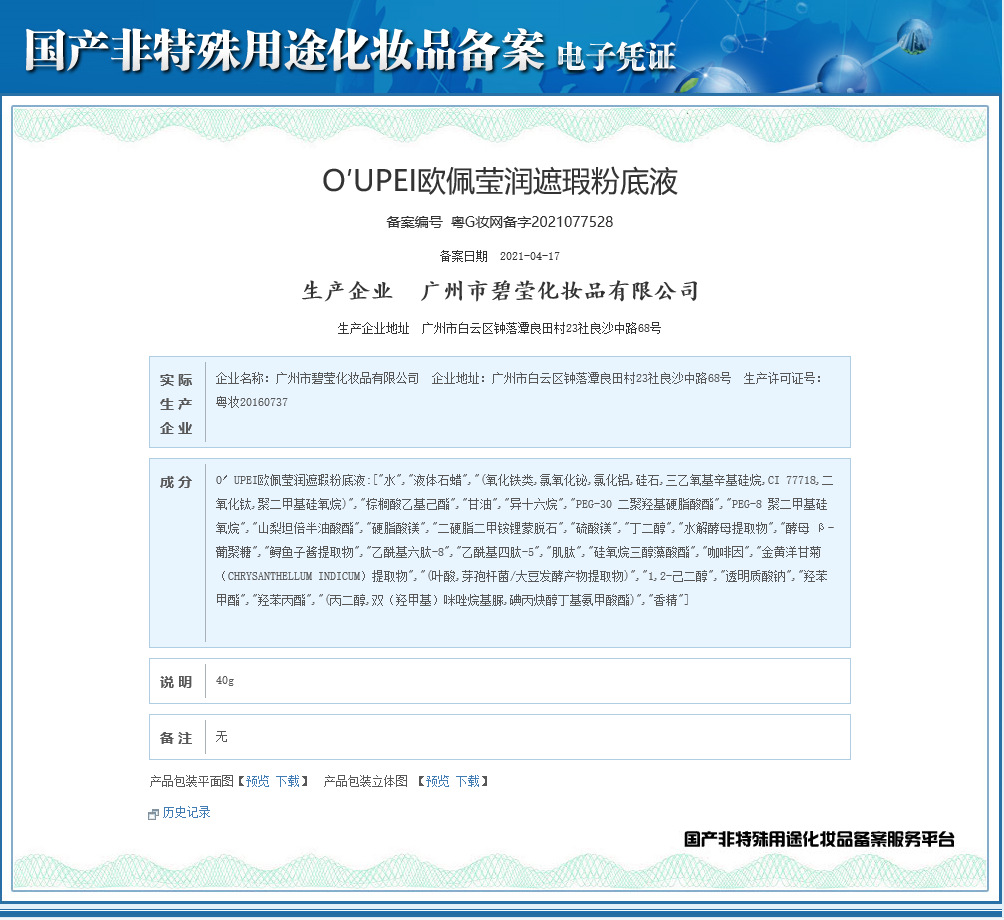Click 下载 link for 产品包装平面图
This screenshot has height=920, width=1004.
(x=287, y=781)
